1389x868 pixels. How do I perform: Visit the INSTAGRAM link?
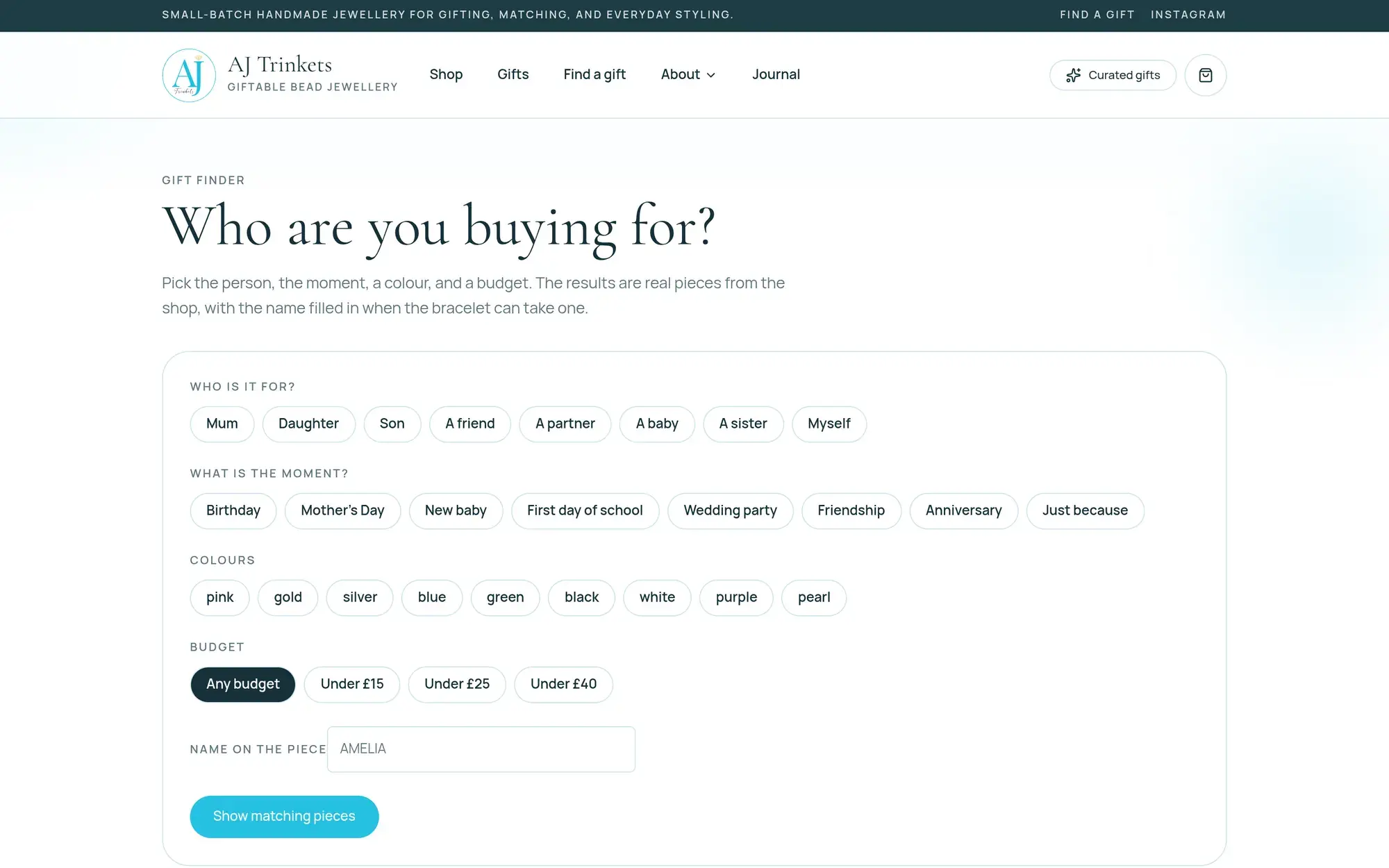(x=1188, y=15)
